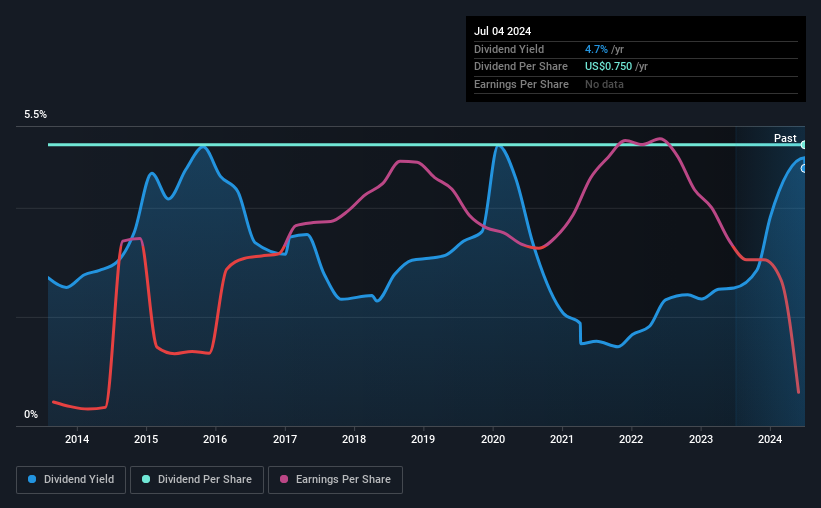This screenshot has height=508, width=821.
Task: Click the 4.7% dividend yield value
Action: (x=596, y=49)
